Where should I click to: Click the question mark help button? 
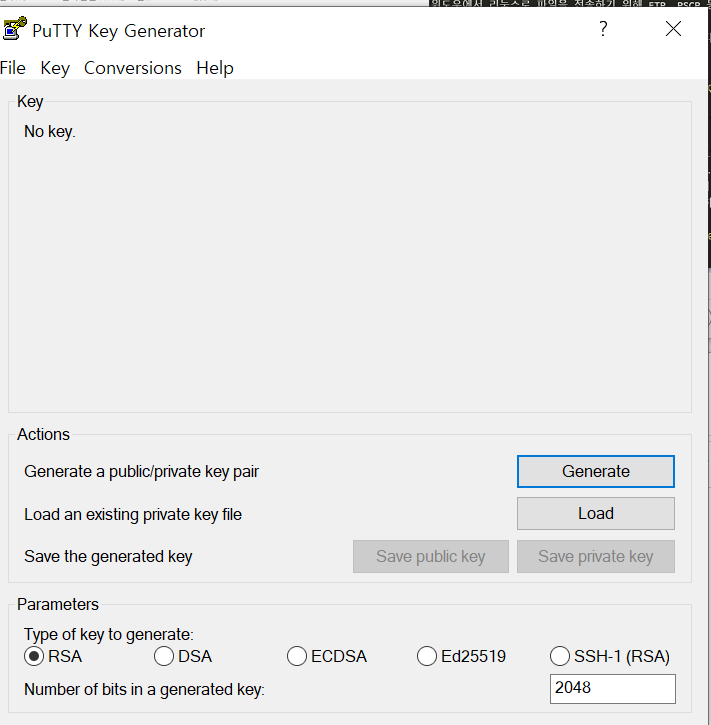pos(603,30)
